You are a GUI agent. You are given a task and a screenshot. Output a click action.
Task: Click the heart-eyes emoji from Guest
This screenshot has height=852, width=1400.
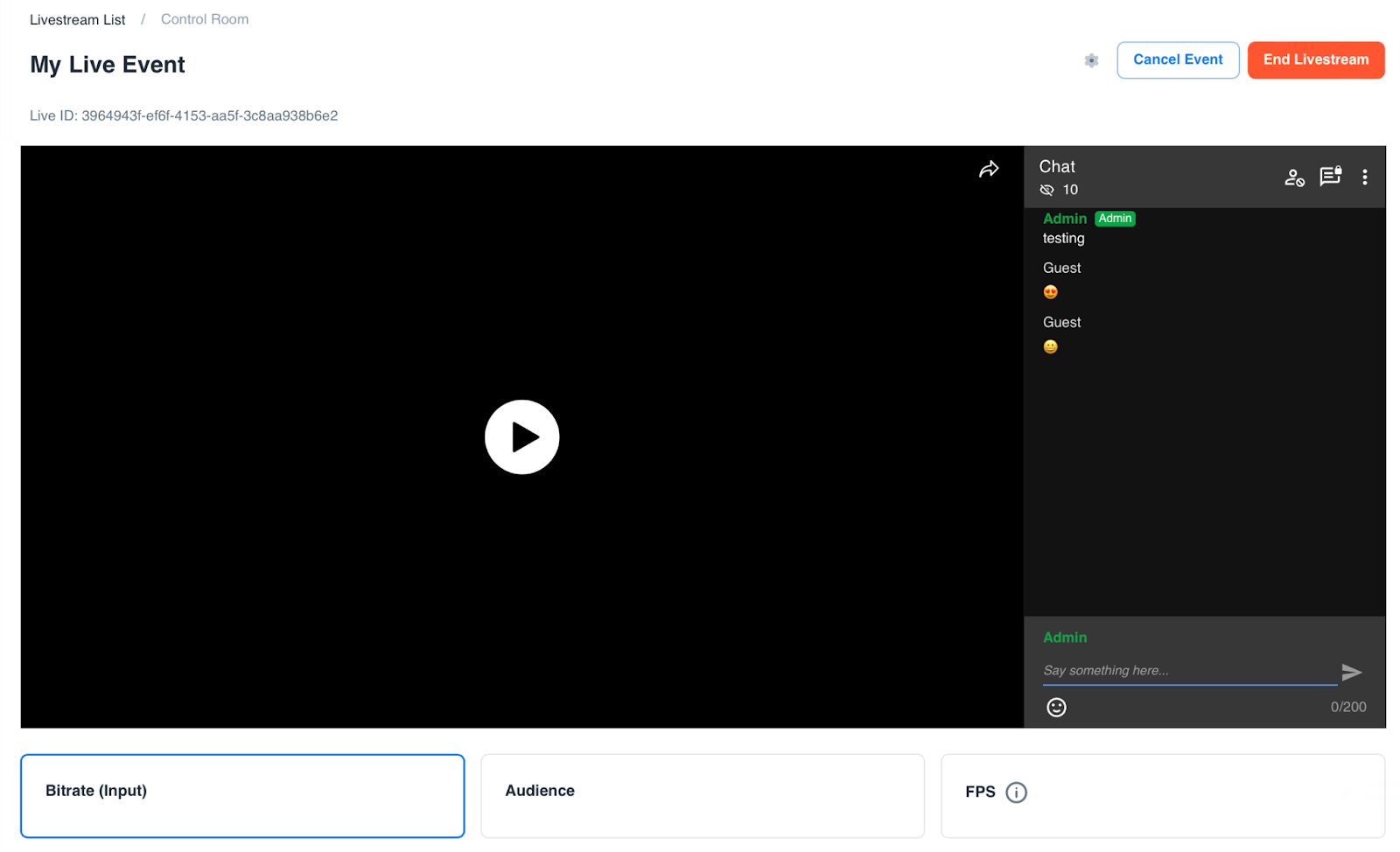tap(1050, 292)
